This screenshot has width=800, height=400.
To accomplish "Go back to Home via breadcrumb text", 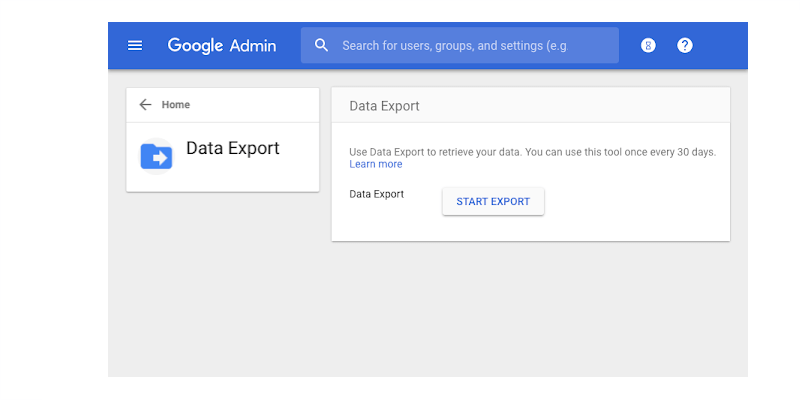I will tap(176, 104).
